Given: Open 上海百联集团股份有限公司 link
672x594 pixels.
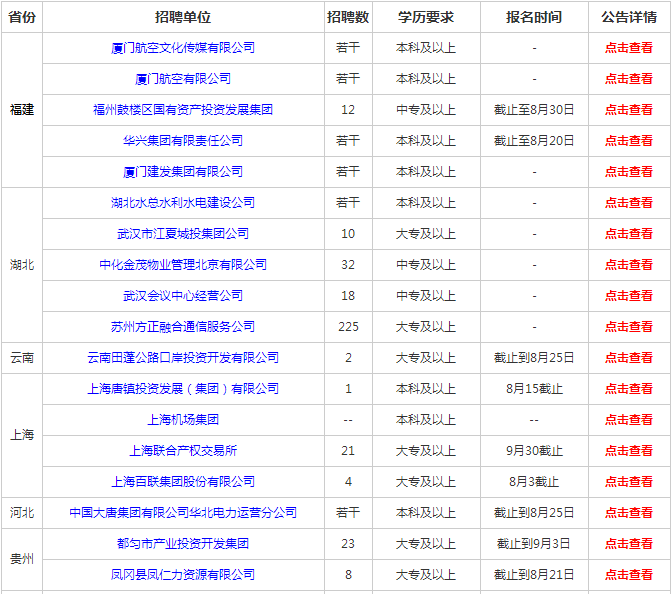Looking at the screenshot, I should point(183,482).
